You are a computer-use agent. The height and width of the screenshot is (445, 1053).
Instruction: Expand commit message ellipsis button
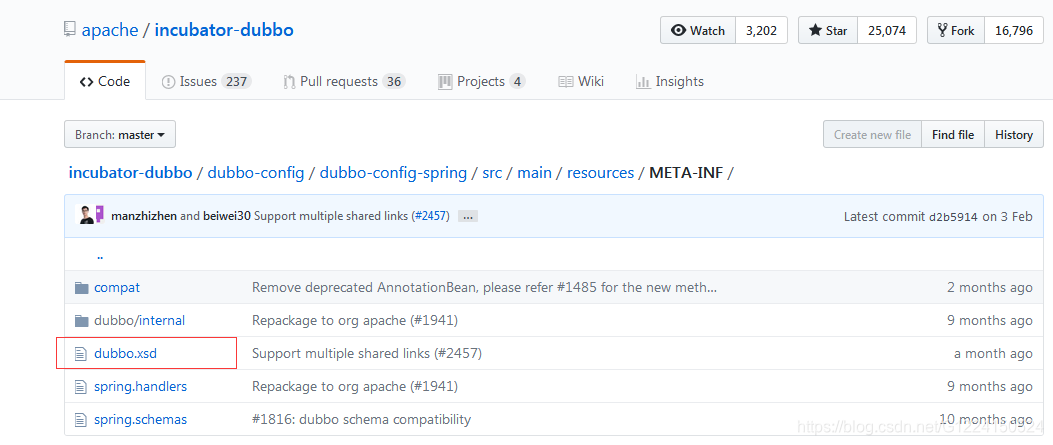pyautogui.click(x=468, y=217)
